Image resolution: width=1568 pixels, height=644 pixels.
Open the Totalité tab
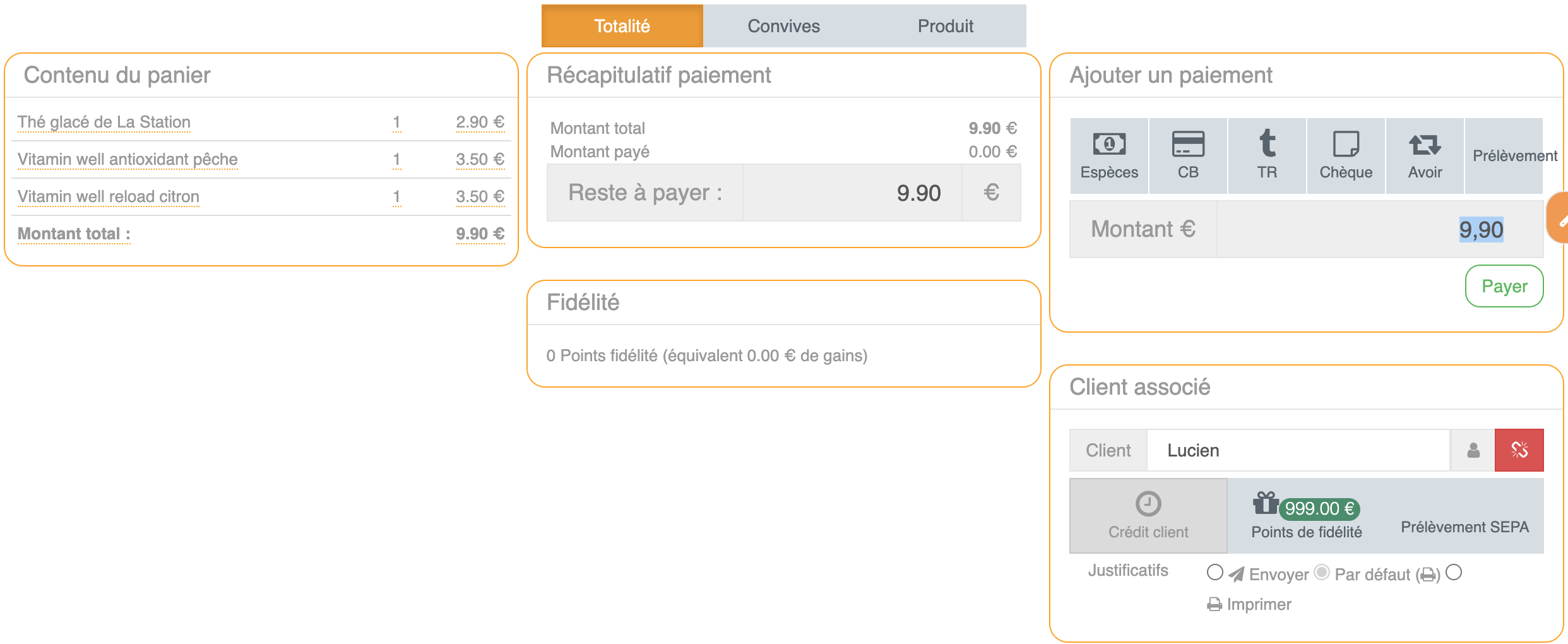pos(622,26)
